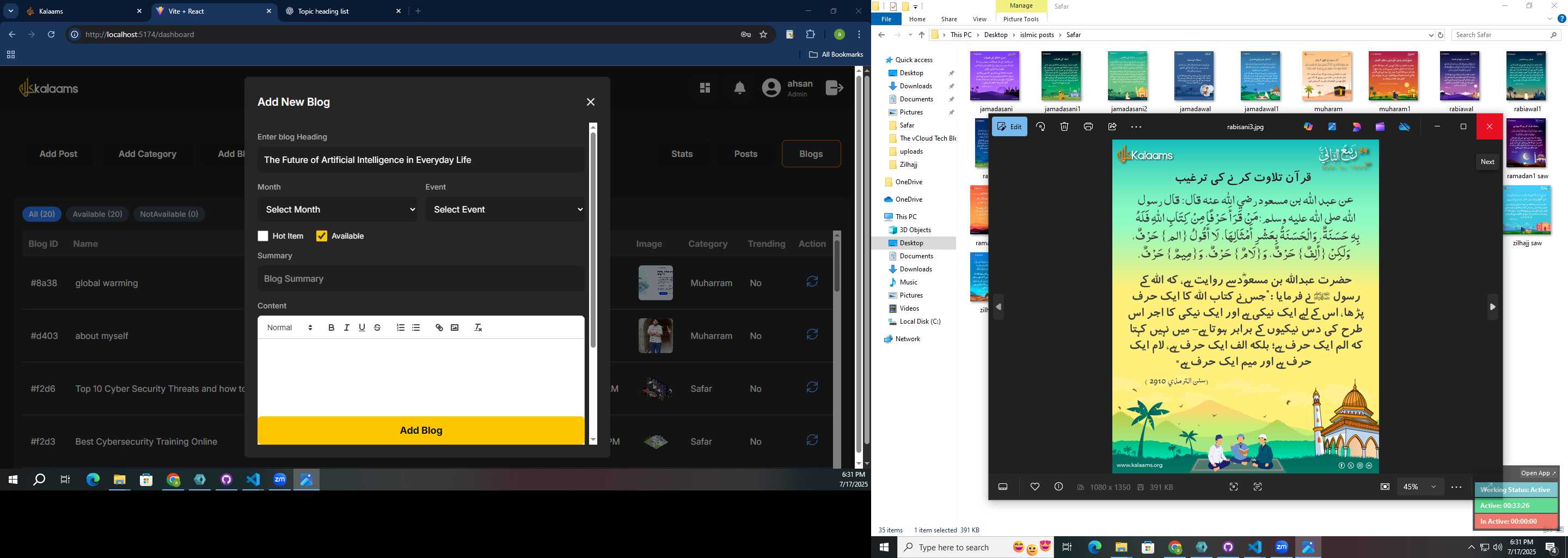Screen dimensions: 1568x558
Task: Select Downloads under Quick access
Action: coord(915,86)
